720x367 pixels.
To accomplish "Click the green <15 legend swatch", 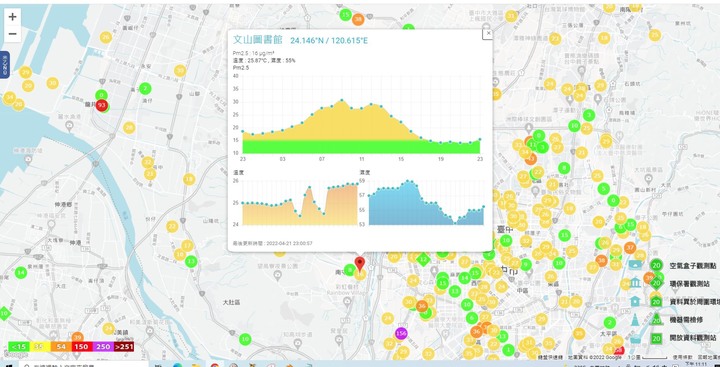I will pyautogui.click(x=18, y=346).
